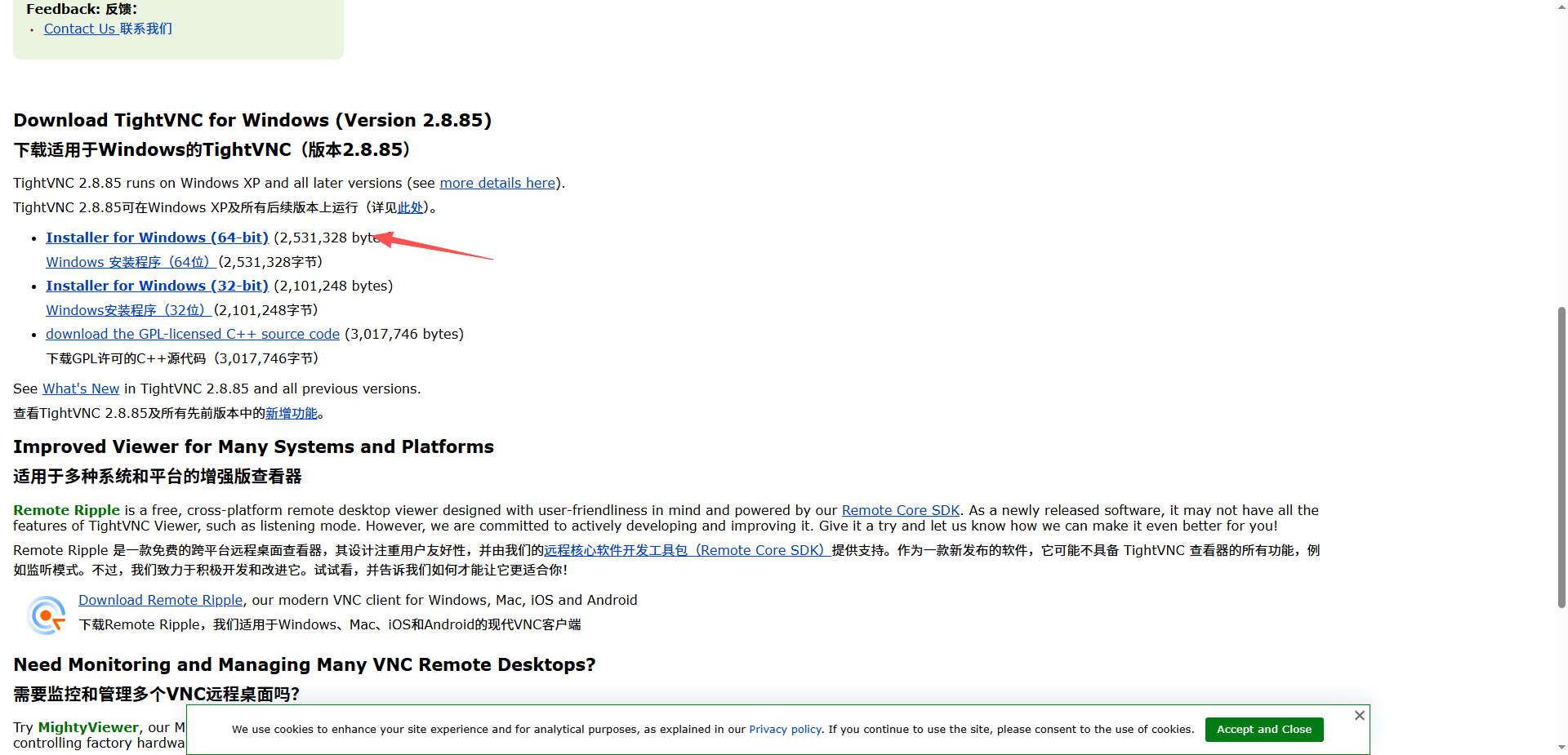Open the Contact Us 联系我们 link
1568x755 pixels.
point(108,29)
